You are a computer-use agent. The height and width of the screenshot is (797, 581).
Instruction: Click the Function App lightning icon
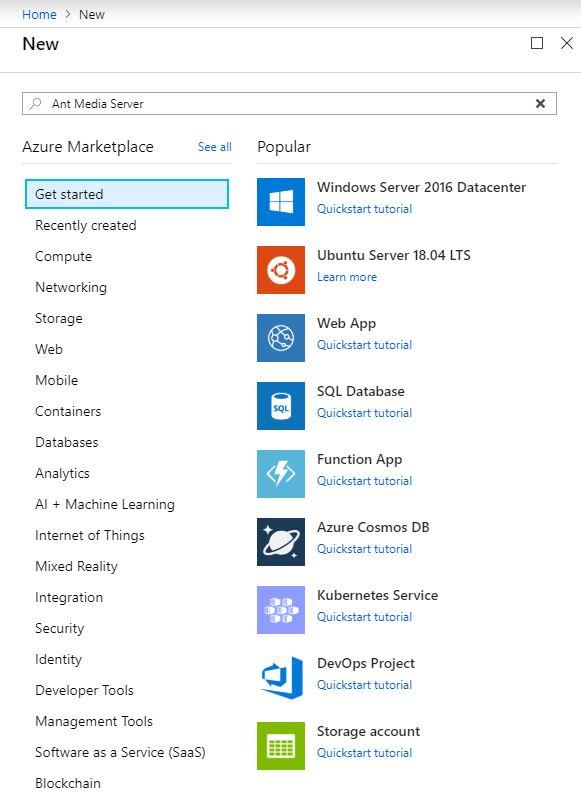(281, 474)
